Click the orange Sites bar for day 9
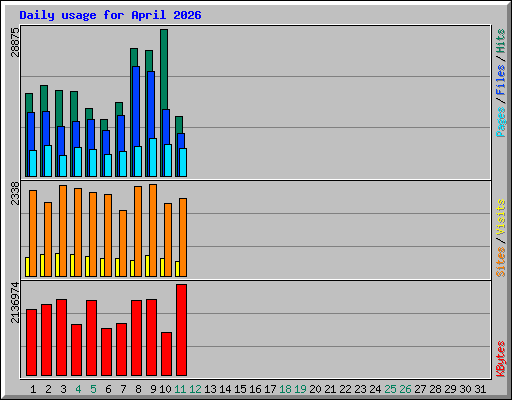Image resolution: width=512 pixels, height=400 pixels. tap(153, 230)
